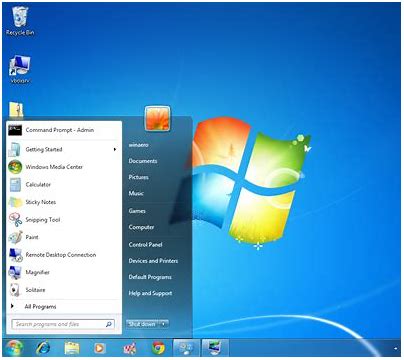Select the 'Calculator' label
404x360 pixels.
click(x=38, y=184)
